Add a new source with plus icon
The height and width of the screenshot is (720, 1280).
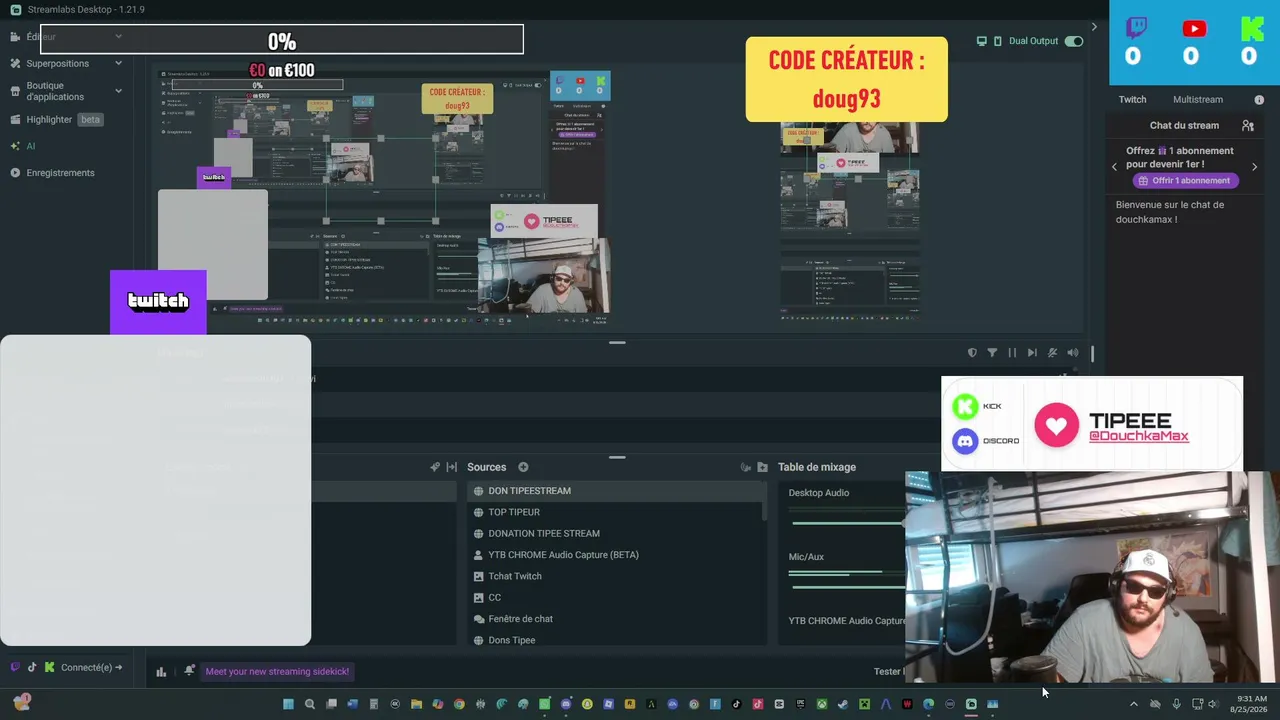pyautogui.click(x=523, y=467)
